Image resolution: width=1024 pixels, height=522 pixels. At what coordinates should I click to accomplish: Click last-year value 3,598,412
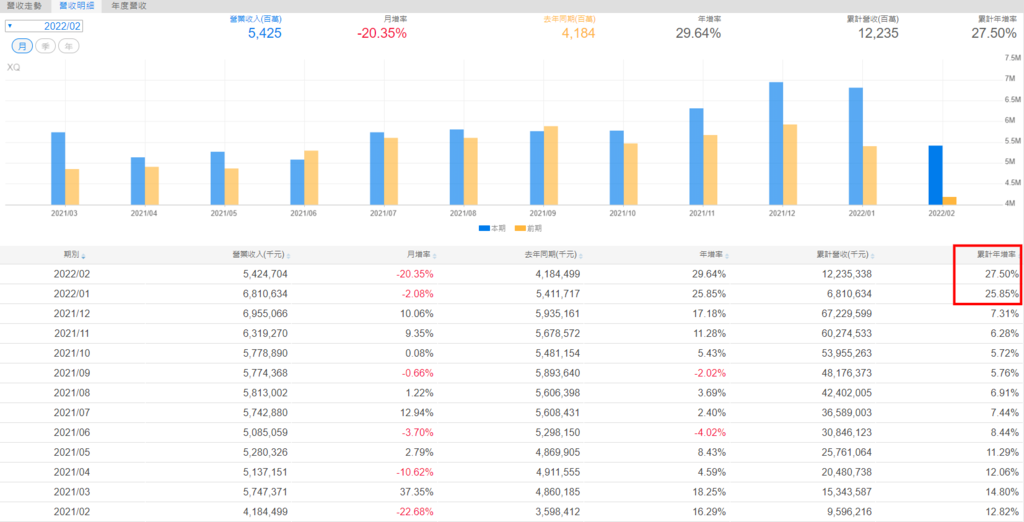[557, 512]
